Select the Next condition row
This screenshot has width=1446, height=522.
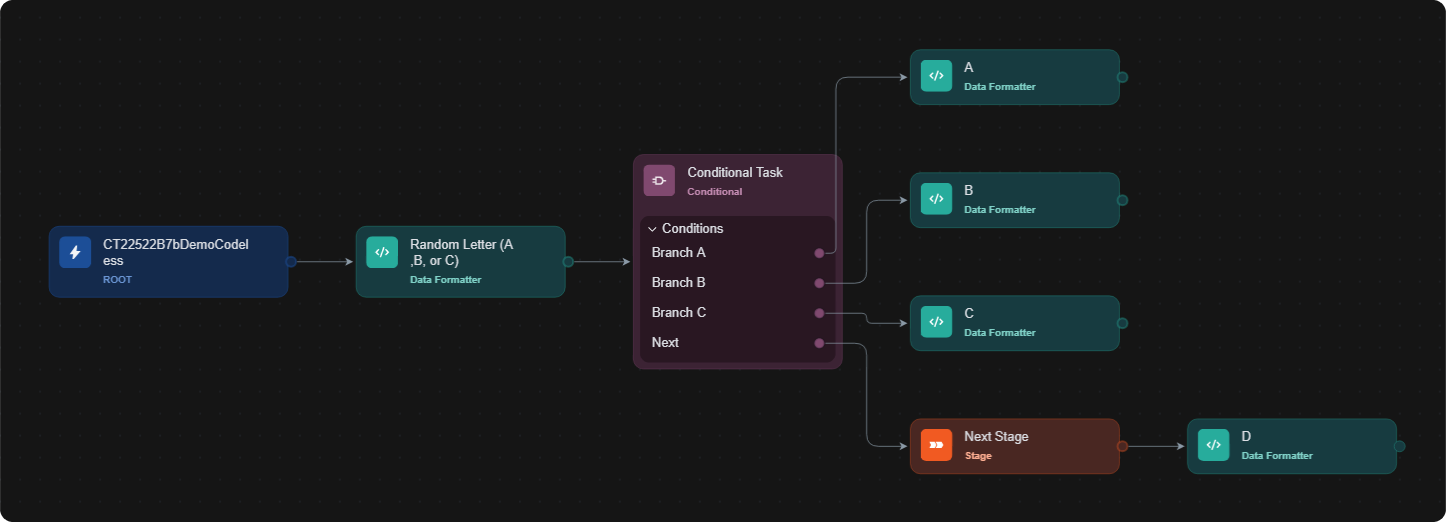(x=737, y=343)
